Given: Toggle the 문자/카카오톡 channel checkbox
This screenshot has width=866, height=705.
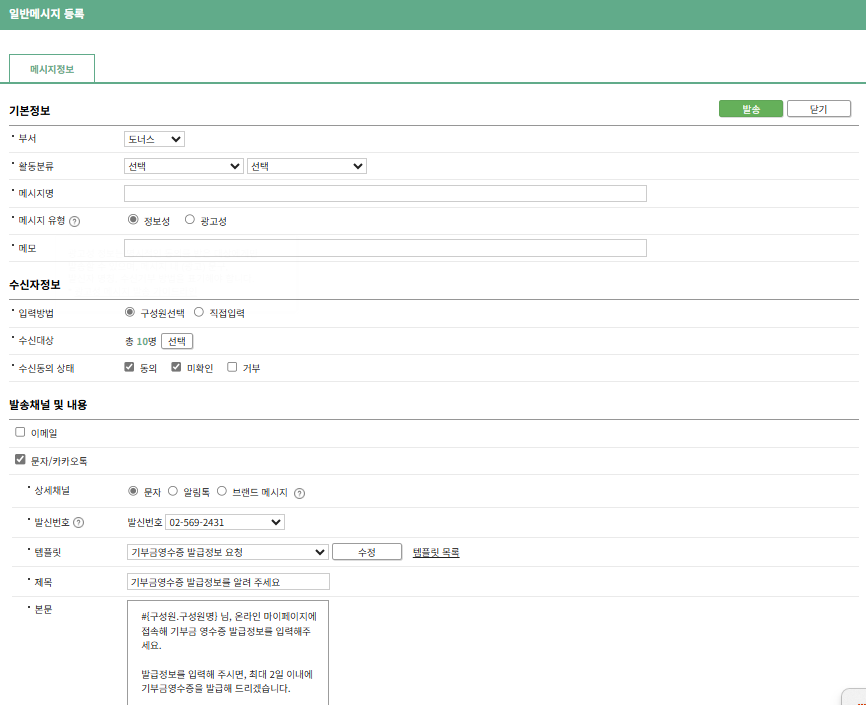Looking at the screenshot, I should click(20, 459).
